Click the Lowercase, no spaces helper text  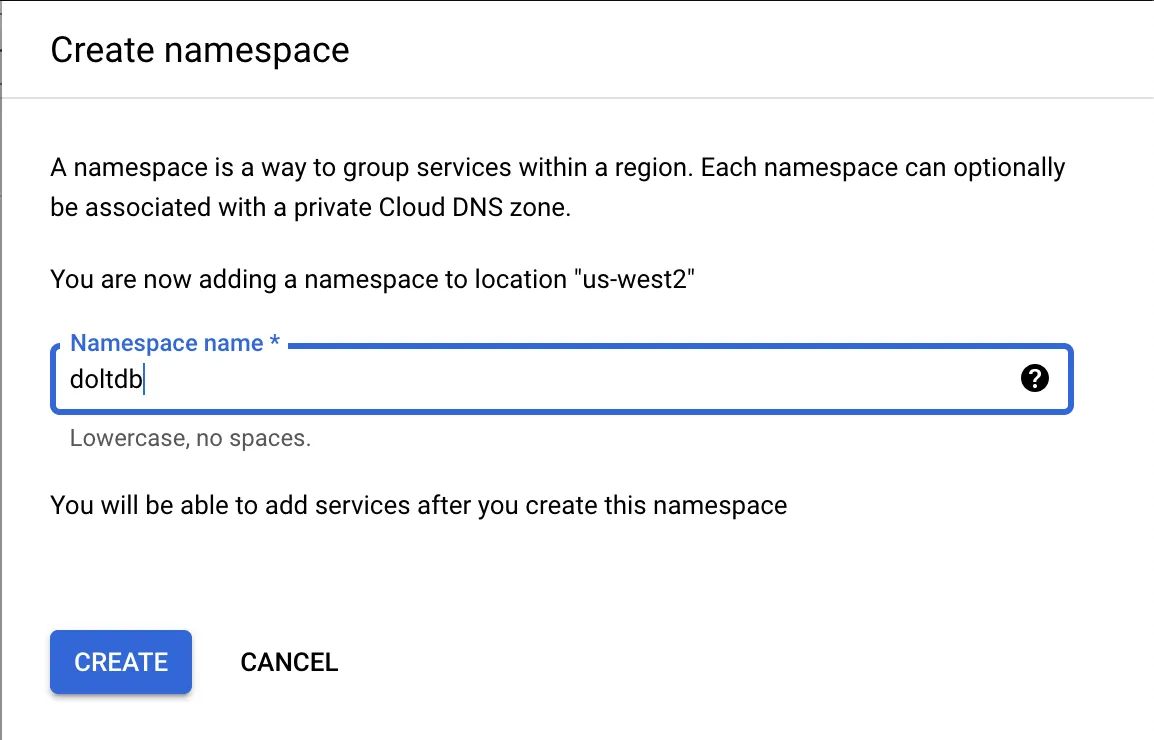click(189, 438)
